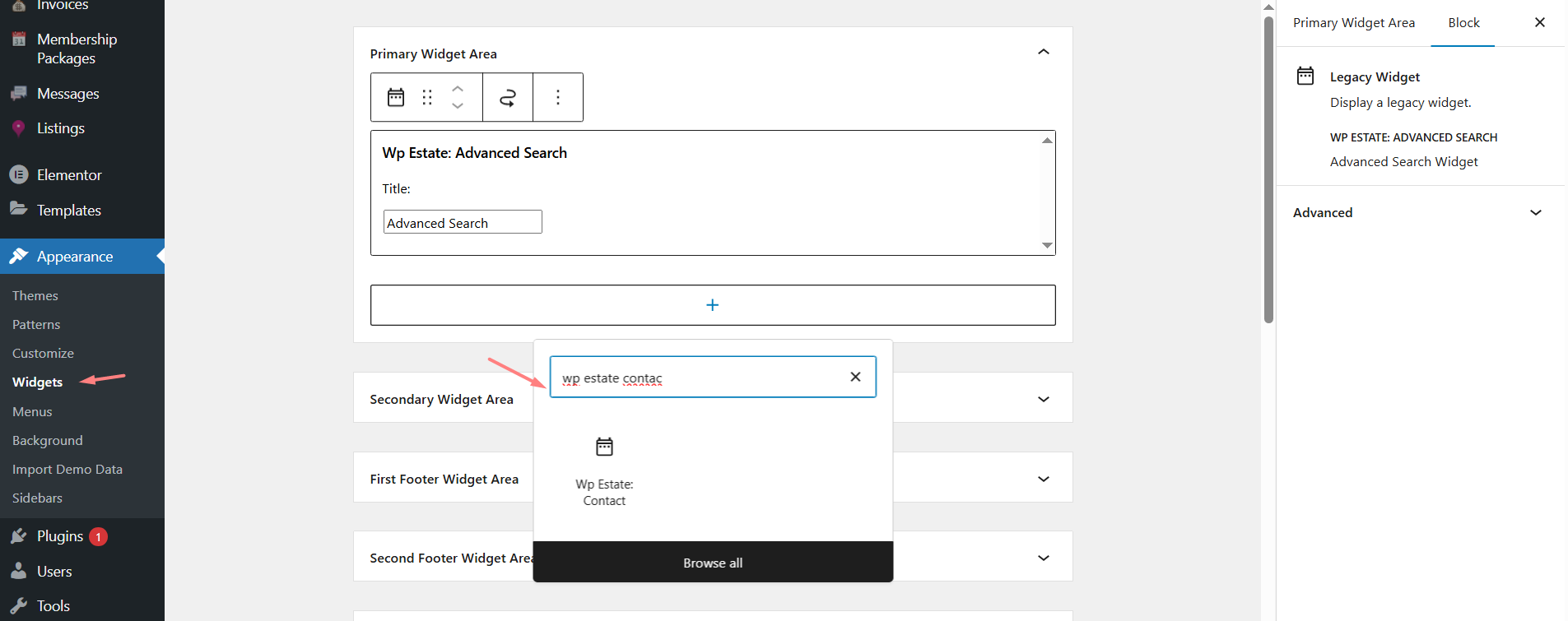Click the move to widget area icon
Screen dimensions: 1568x621
pyautogui.click(x=508, y=98)
